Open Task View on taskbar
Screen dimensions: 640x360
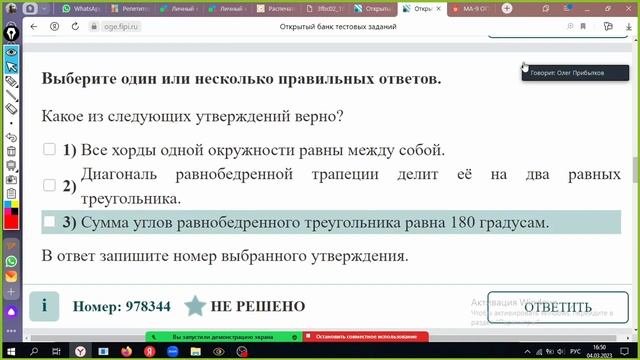click(57, 351)
